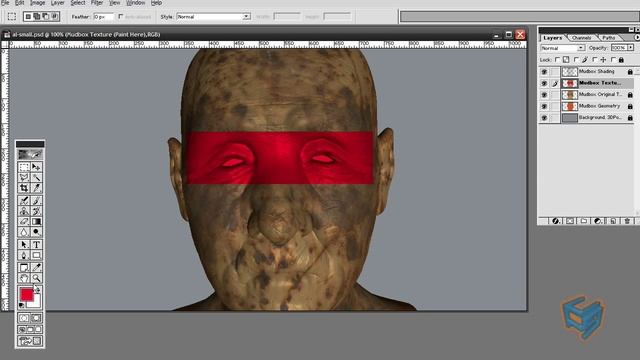Select the Eraser tool
The width and height of the screenshot is (640, 360).
point(24,222)
